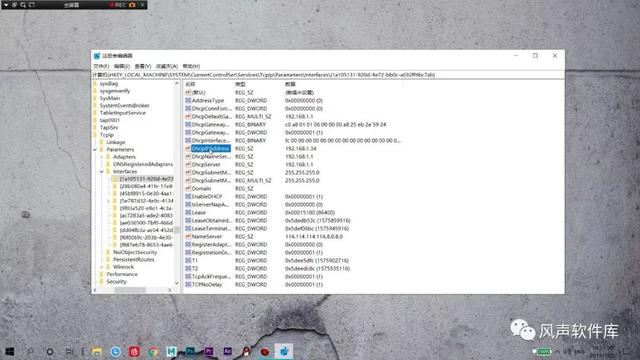The image size is (640, 360).
Task: Open the 文件(F) menu
Action: point(101,66)
